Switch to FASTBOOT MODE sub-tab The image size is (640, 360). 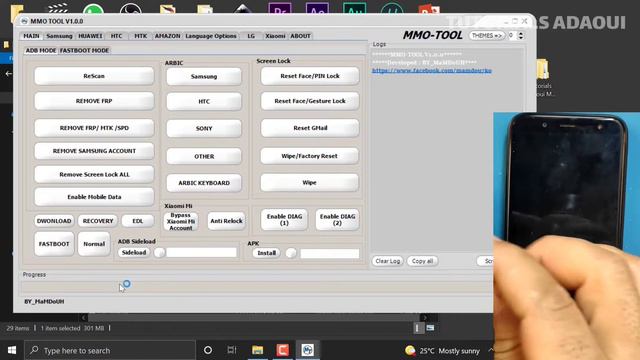click(x=84, y=50)
